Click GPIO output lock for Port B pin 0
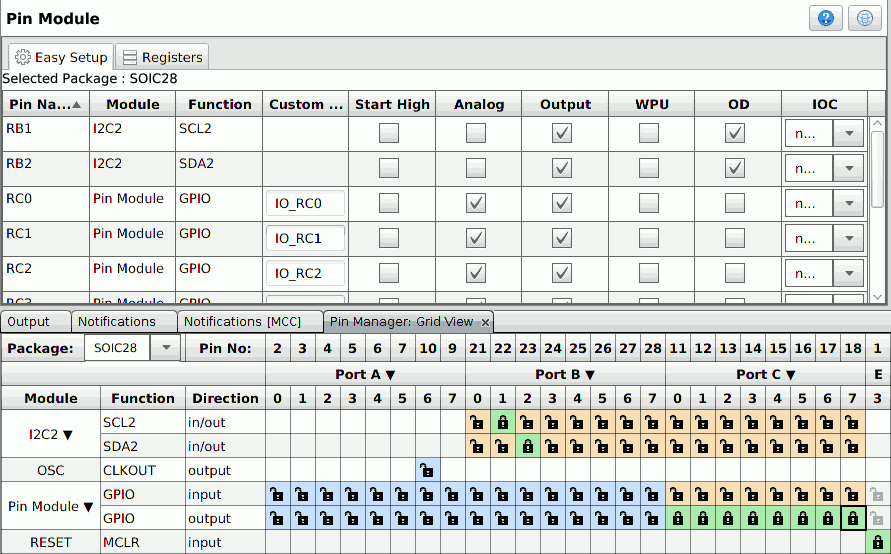Screen dimensions: 891x554 477,518
